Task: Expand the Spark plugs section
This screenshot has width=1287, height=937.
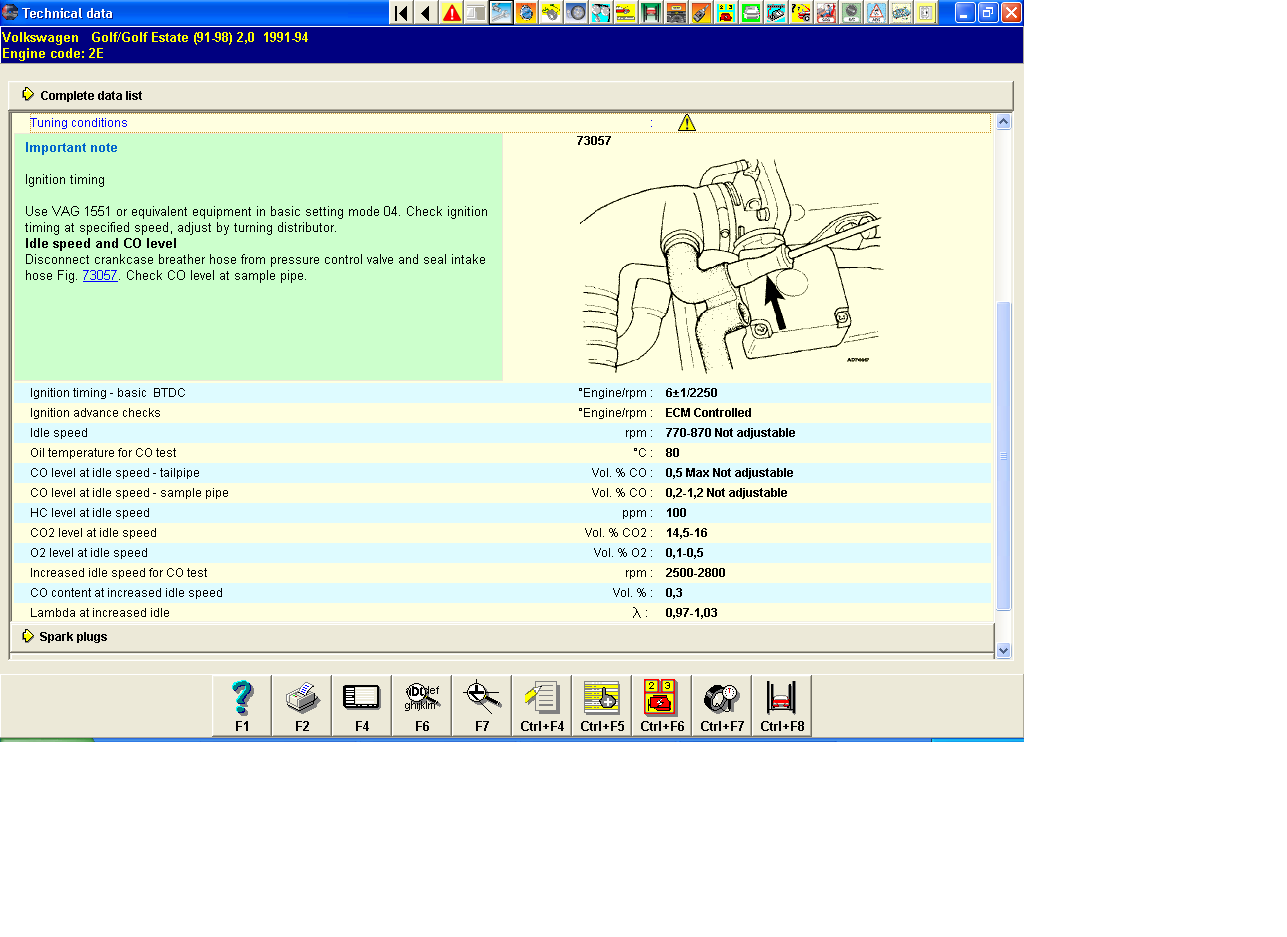Action: (502, 636)
